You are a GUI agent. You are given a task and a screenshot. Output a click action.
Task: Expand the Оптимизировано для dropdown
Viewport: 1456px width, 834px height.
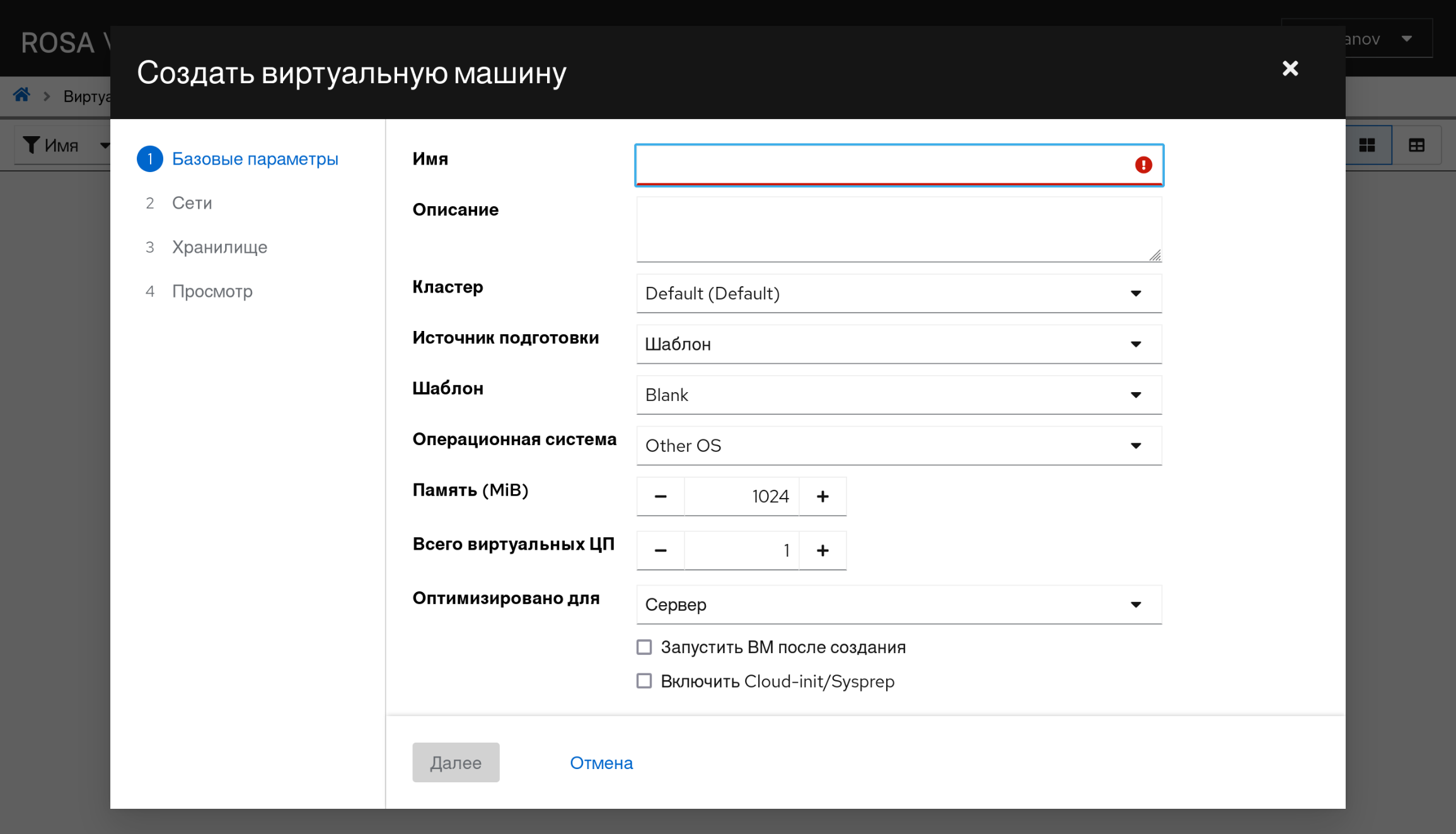[x=898, y=605]
